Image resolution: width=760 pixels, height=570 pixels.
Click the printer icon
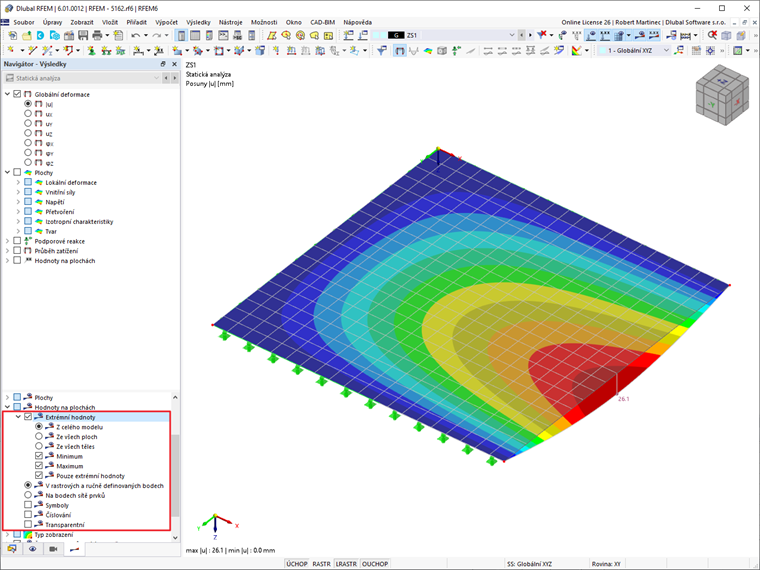coord(97,35)
